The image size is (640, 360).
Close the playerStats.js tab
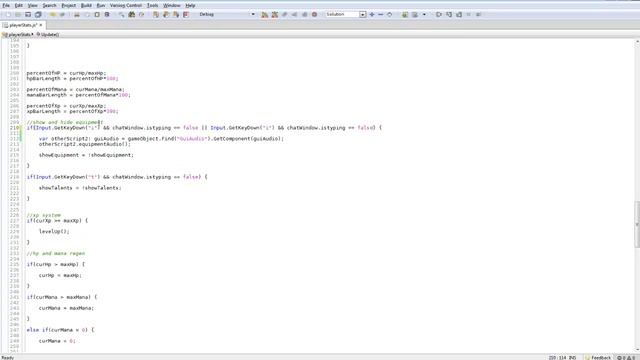pyautogui.click(x=41, y=25)
